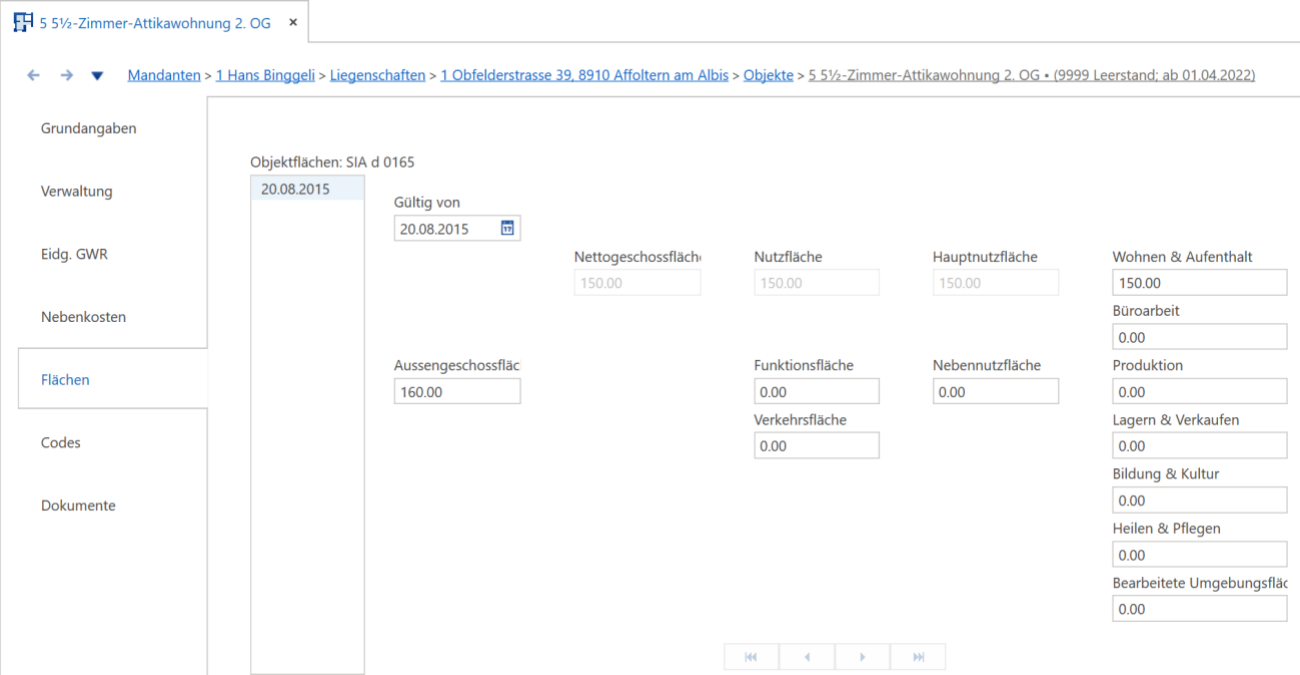Image resolution: width=1300 pixels, height=675 pixels.
Task: Click the forward navigation arrow
Action: click(x=66, y=75)
